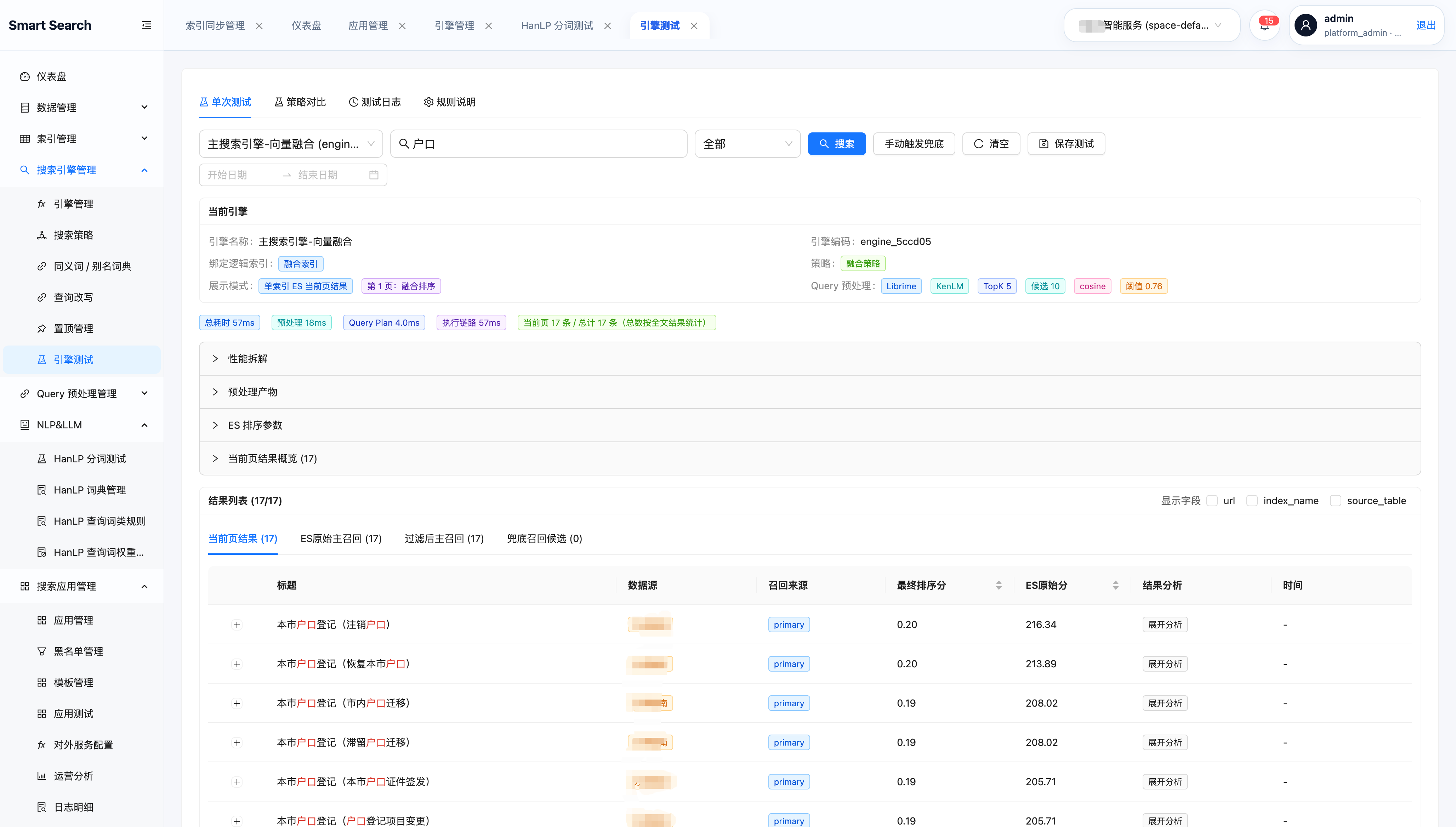Click the blue 搜索 button
This screenshot has height=827, width=1456.
(x=836, y=144)
